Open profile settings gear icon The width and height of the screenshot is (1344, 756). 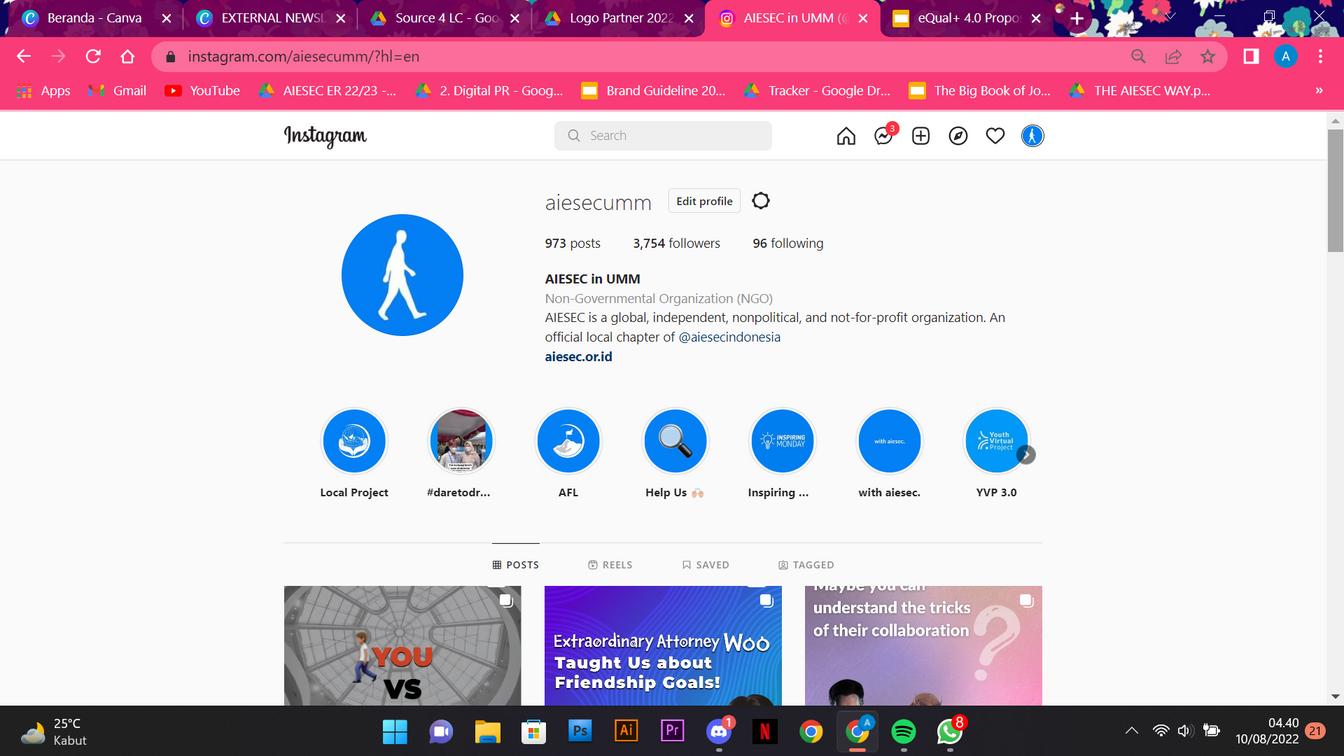[761, 201]
